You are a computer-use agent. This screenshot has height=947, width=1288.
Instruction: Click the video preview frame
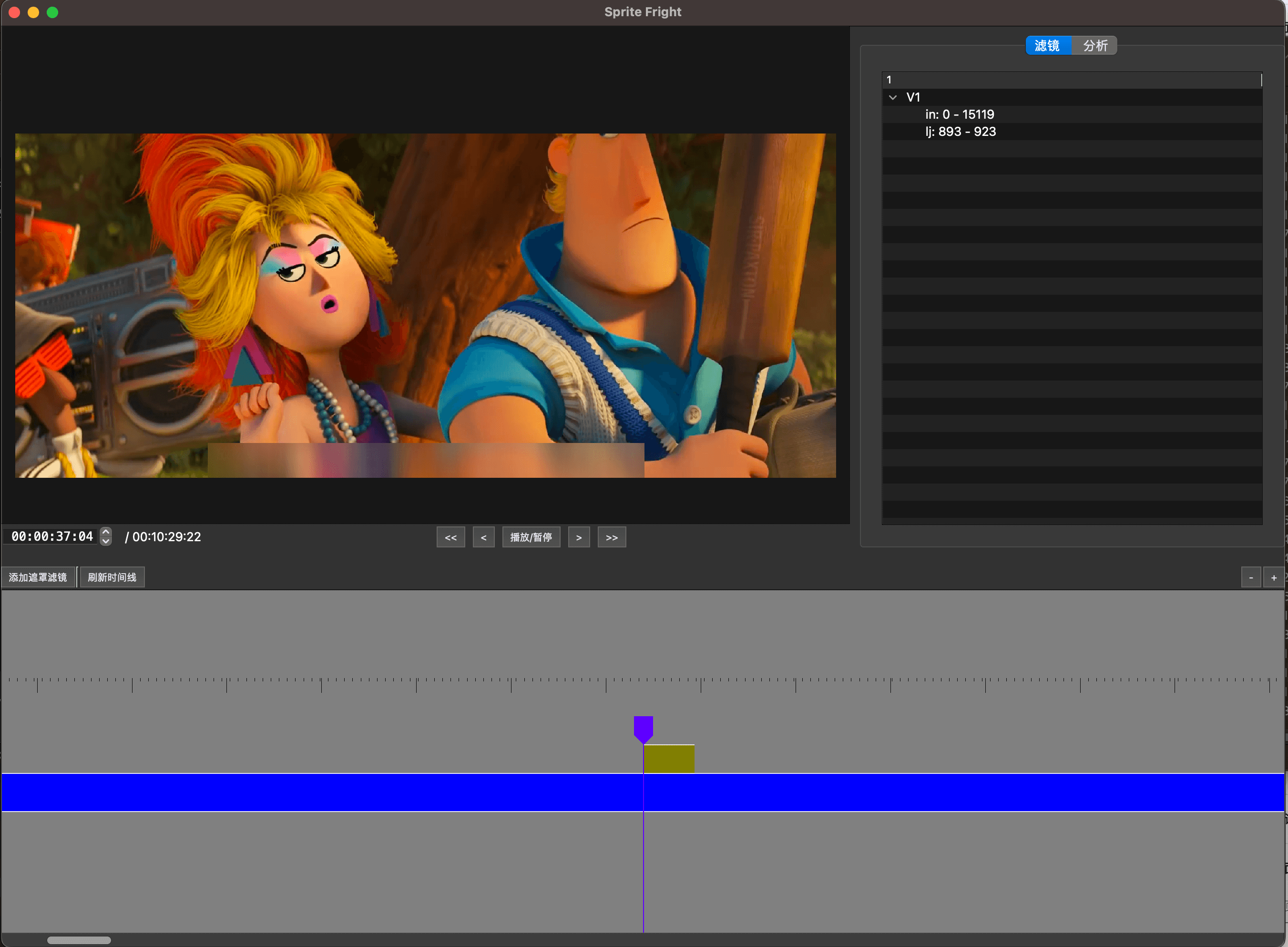425,306
